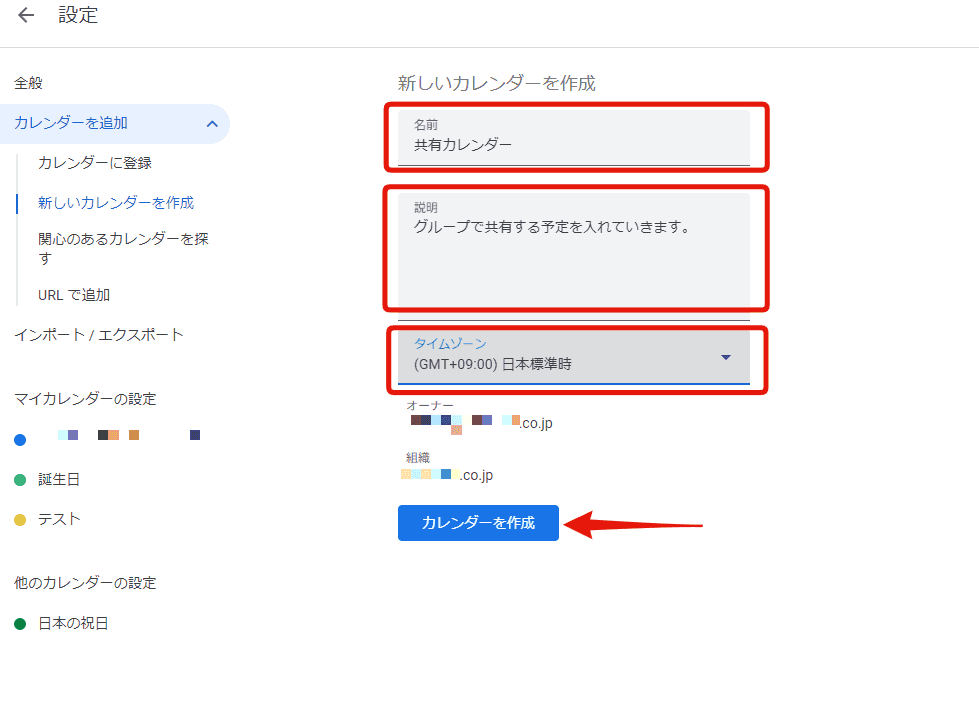Select the カレンダーを追加 menu heading
979x710 pixels.
click(x=71, y=123)
